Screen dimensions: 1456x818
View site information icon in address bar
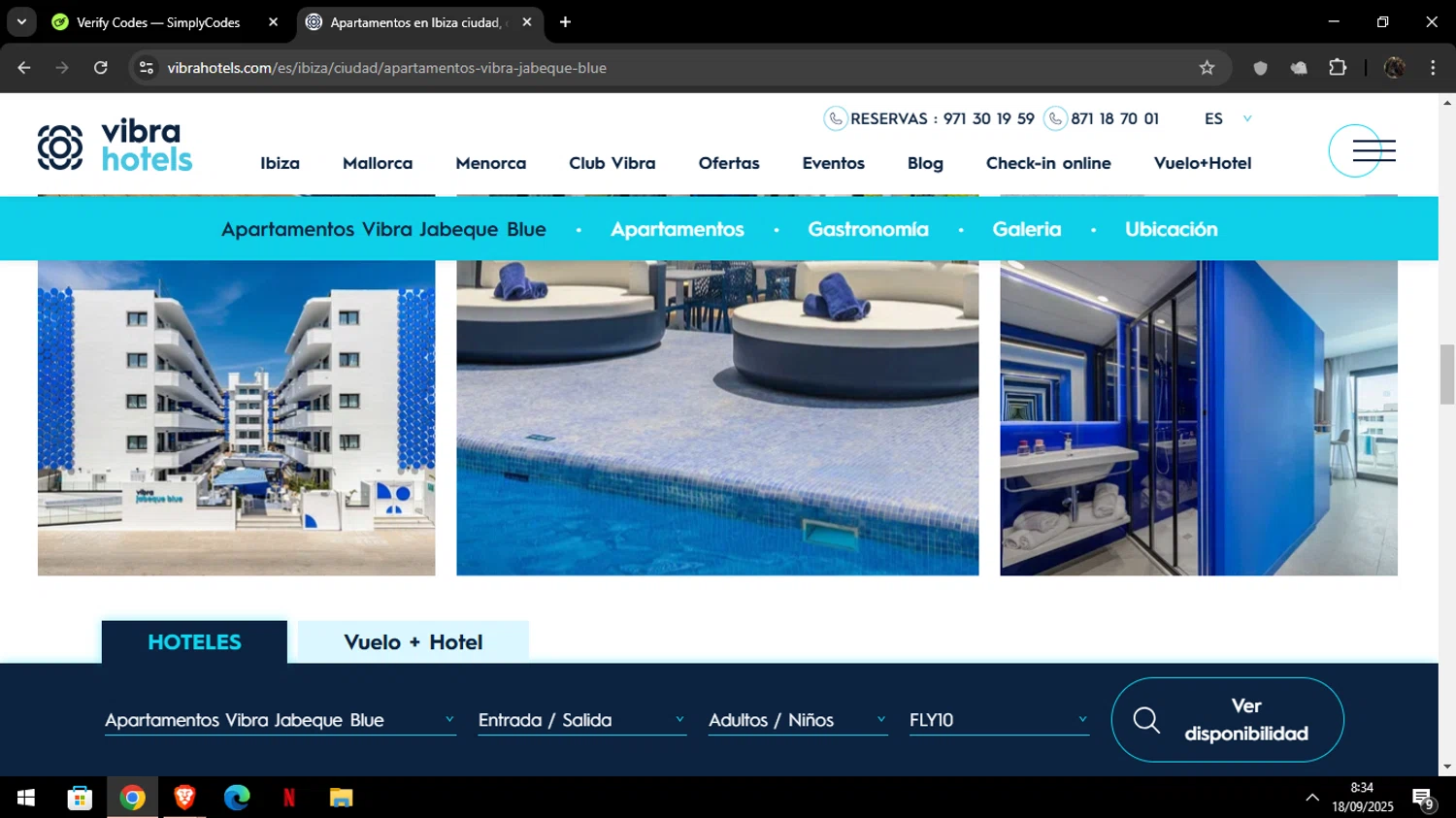click(x=147, y=68)
